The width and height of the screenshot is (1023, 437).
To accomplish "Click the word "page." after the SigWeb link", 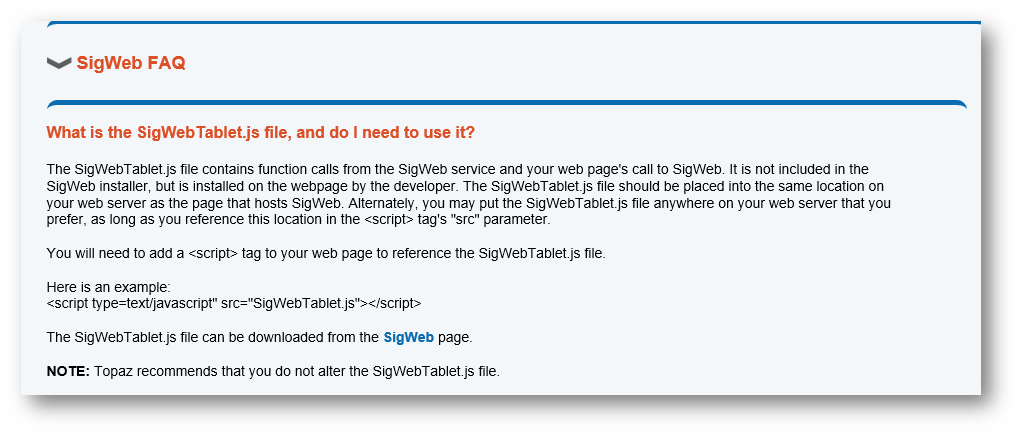I will click(455, 338).
